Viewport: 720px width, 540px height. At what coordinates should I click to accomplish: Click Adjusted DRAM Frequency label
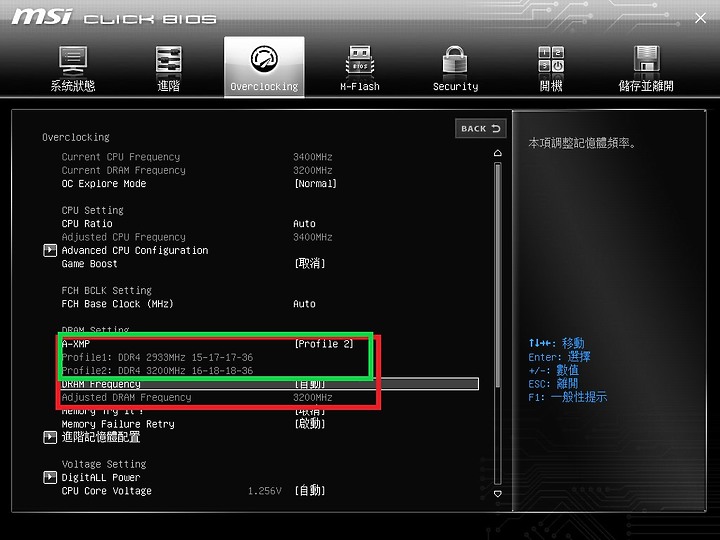coord(126,398)
